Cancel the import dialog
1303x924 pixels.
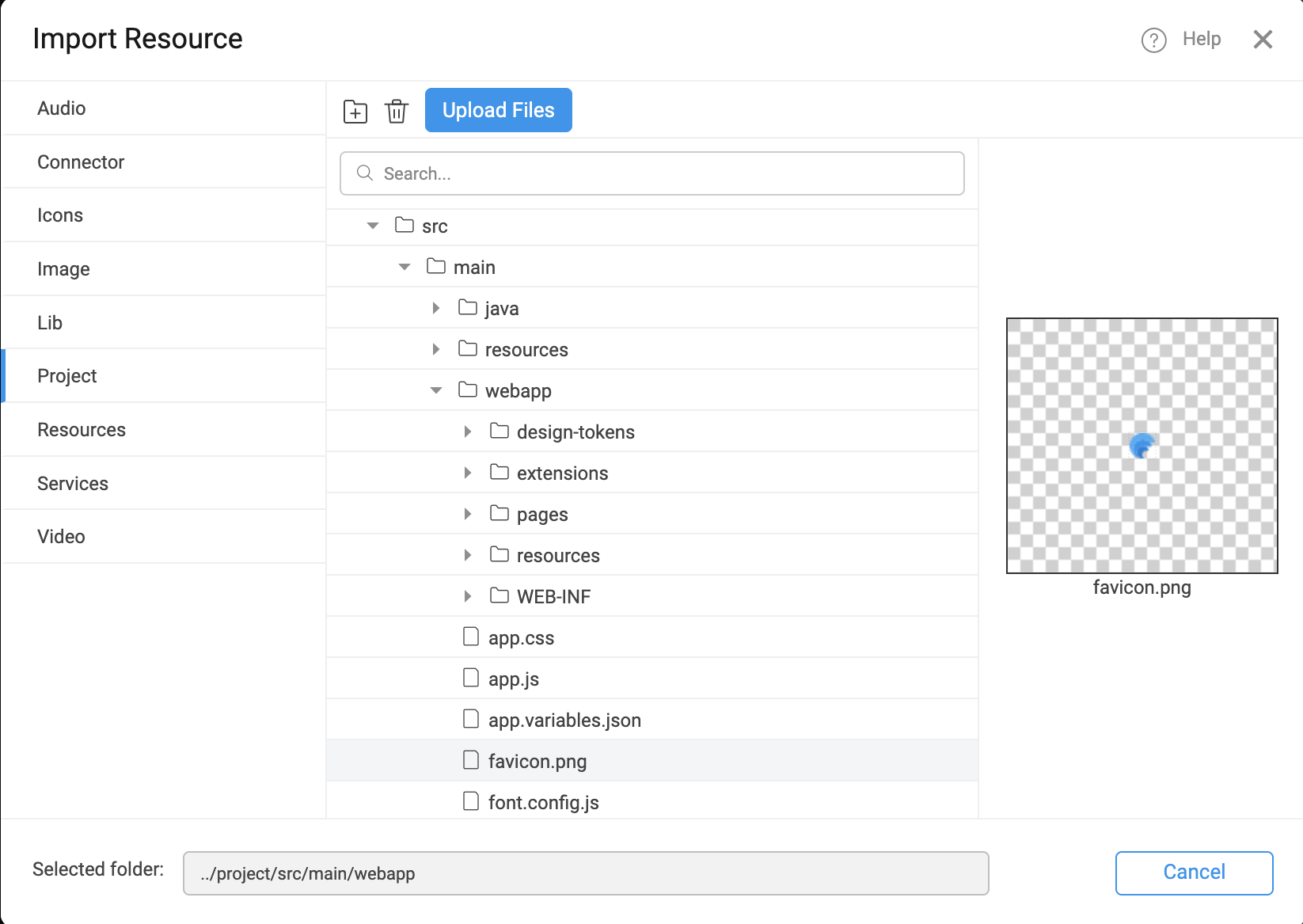pyautogui.click(x=1193, y=873)
